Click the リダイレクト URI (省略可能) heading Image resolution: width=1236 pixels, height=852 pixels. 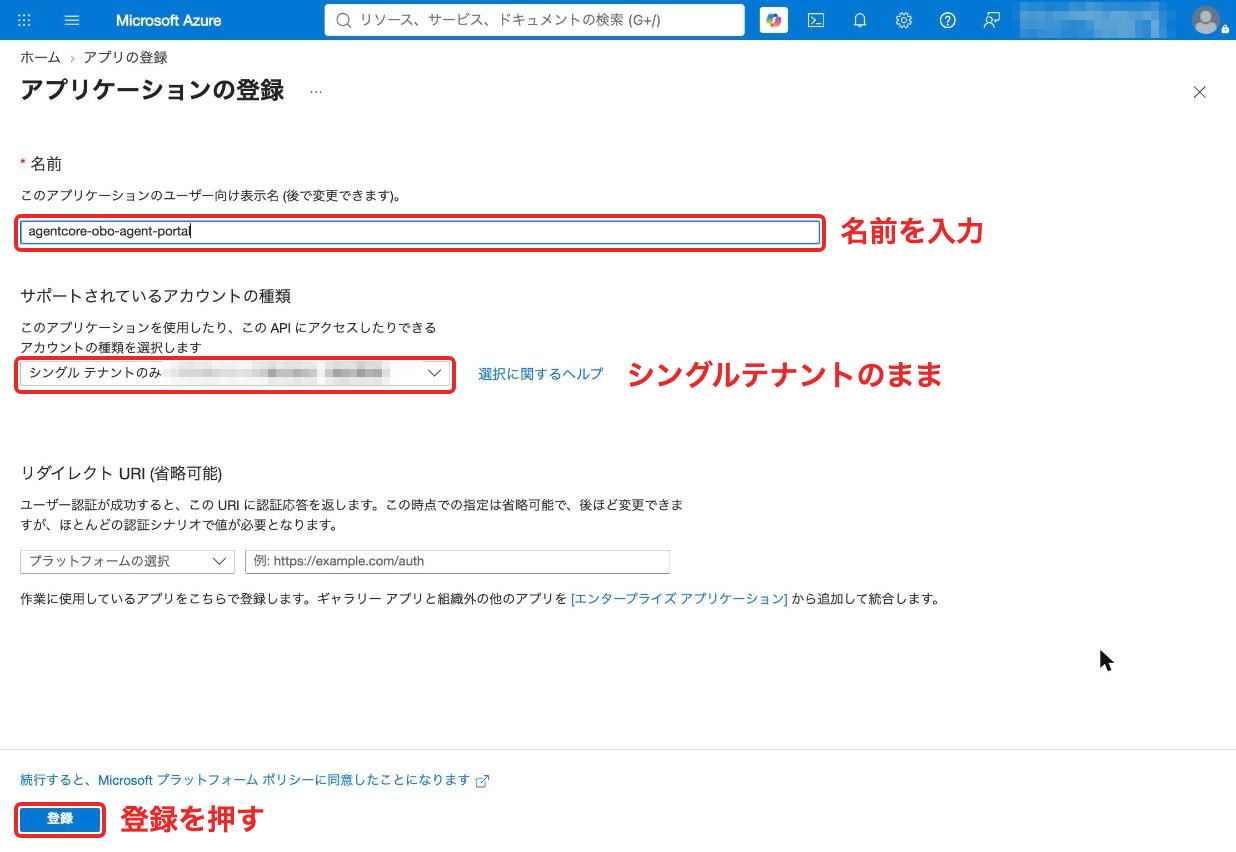(121, 473)
